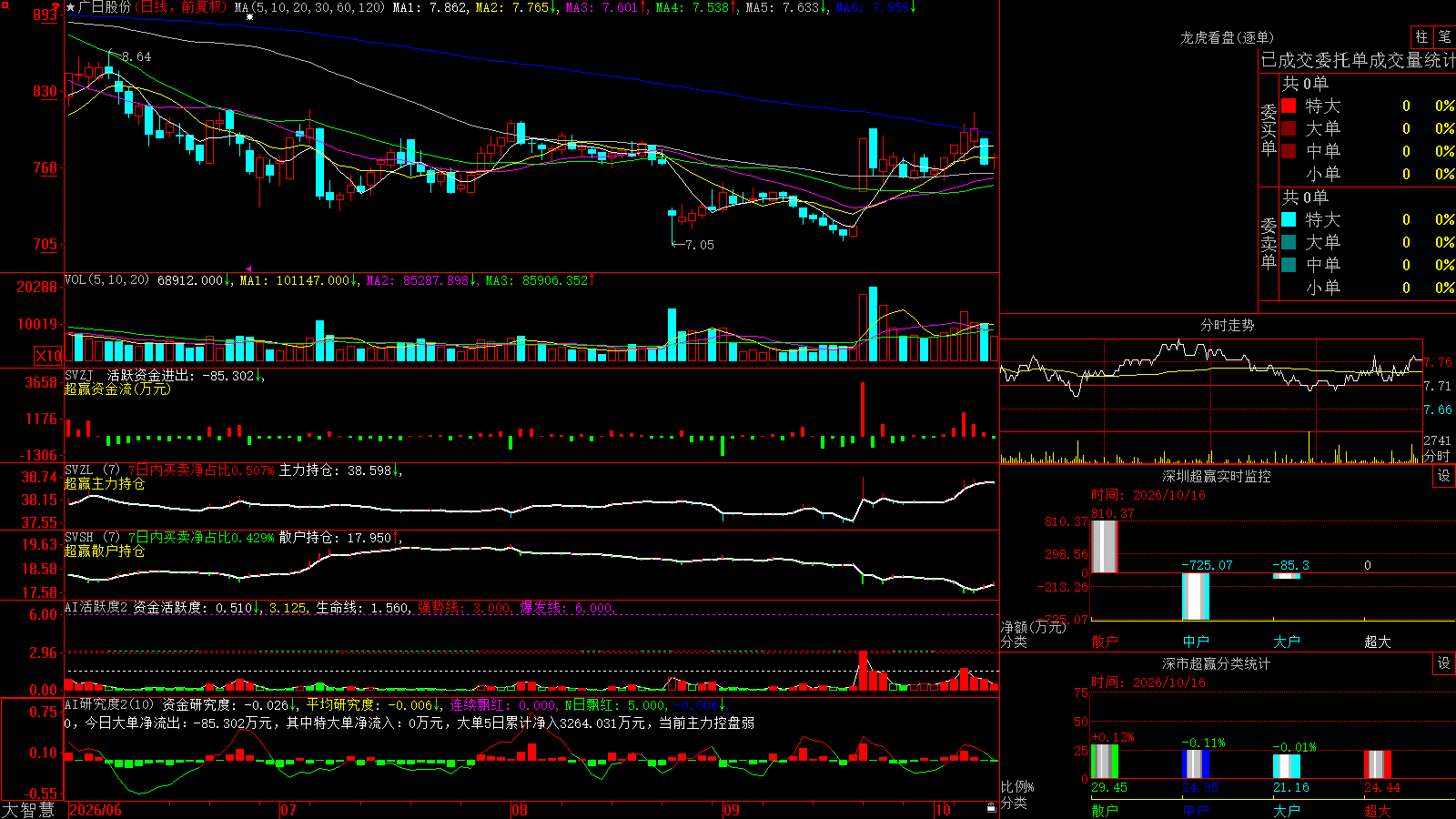
Task: Click the lock icon at the timeline's right end
Action: pyautogui.click(x=992, y=807)
